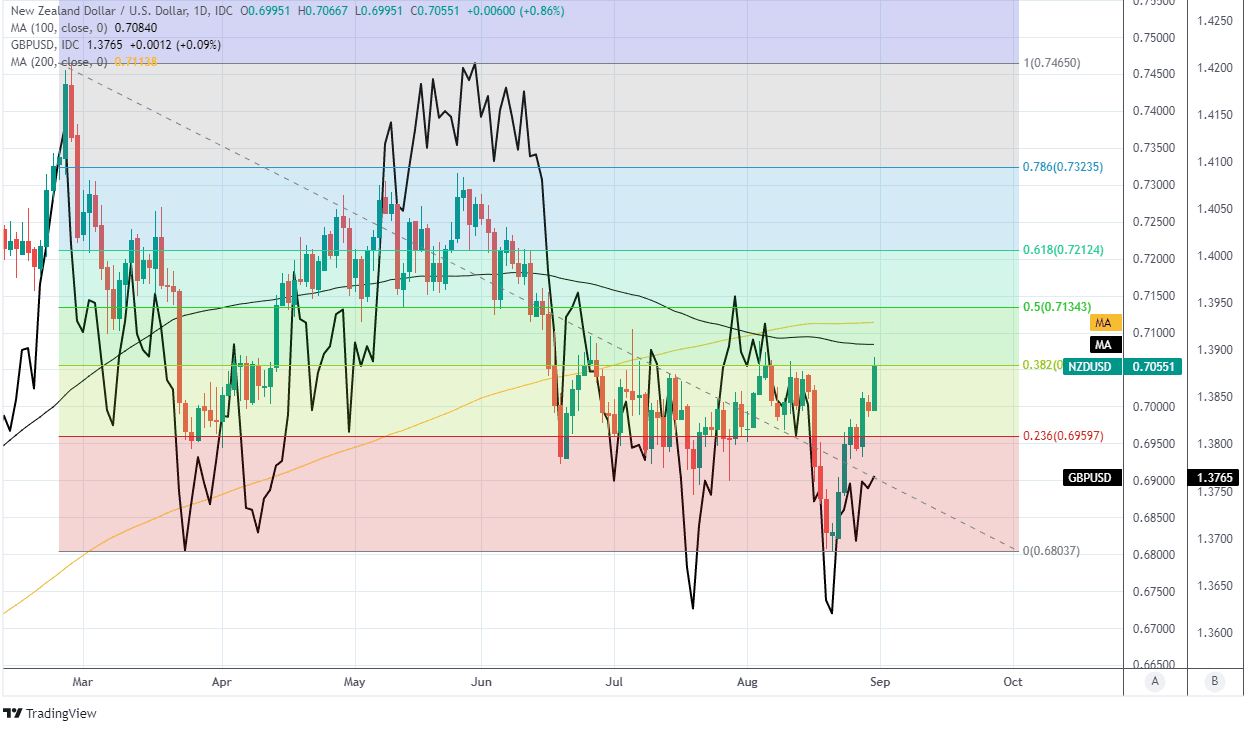
Task: Click the Fibonacci 0.786 (0.73235) label
Action: 1063,167
